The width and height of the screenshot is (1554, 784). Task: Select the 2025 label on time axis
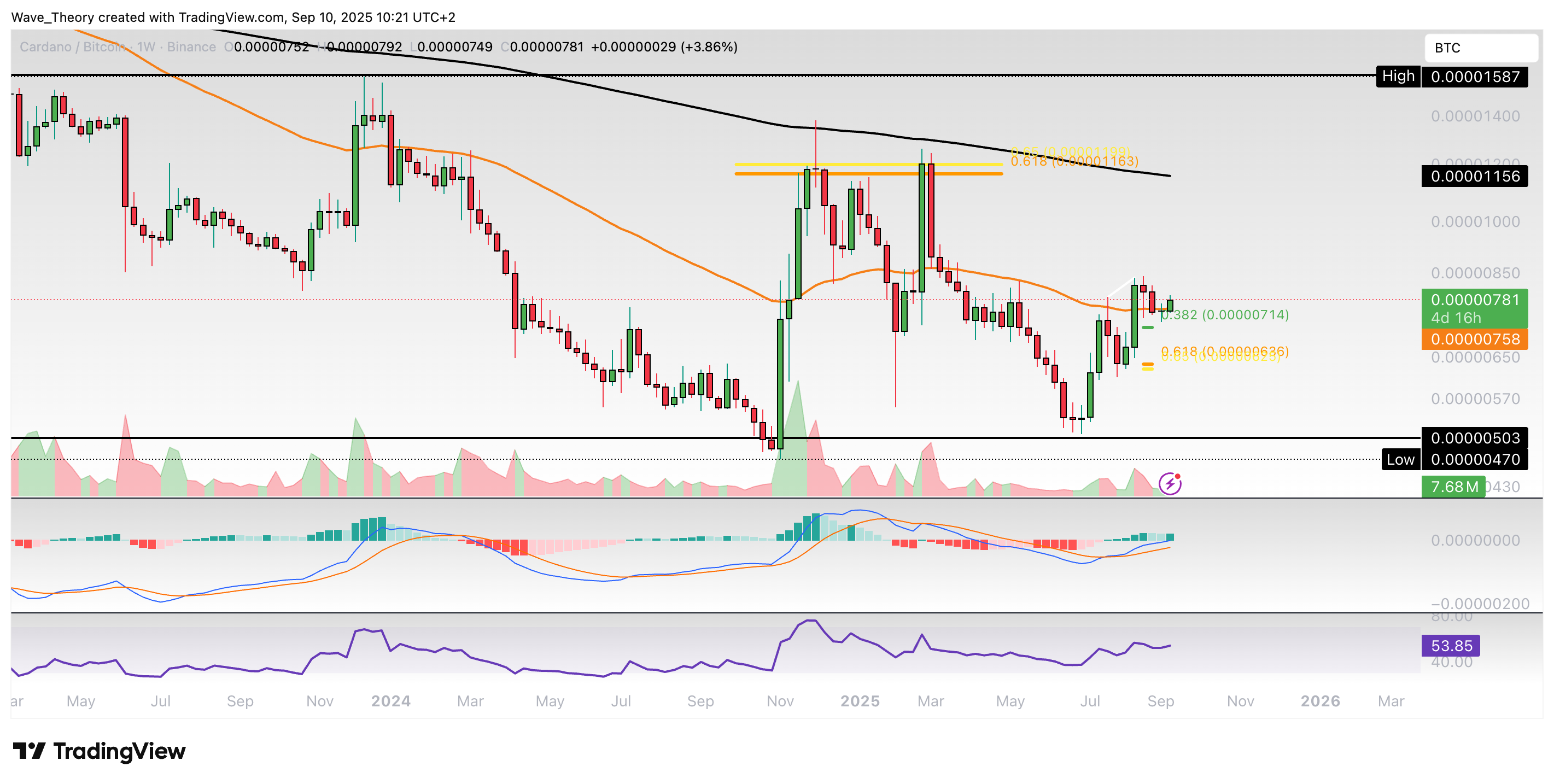click(860, 701)
